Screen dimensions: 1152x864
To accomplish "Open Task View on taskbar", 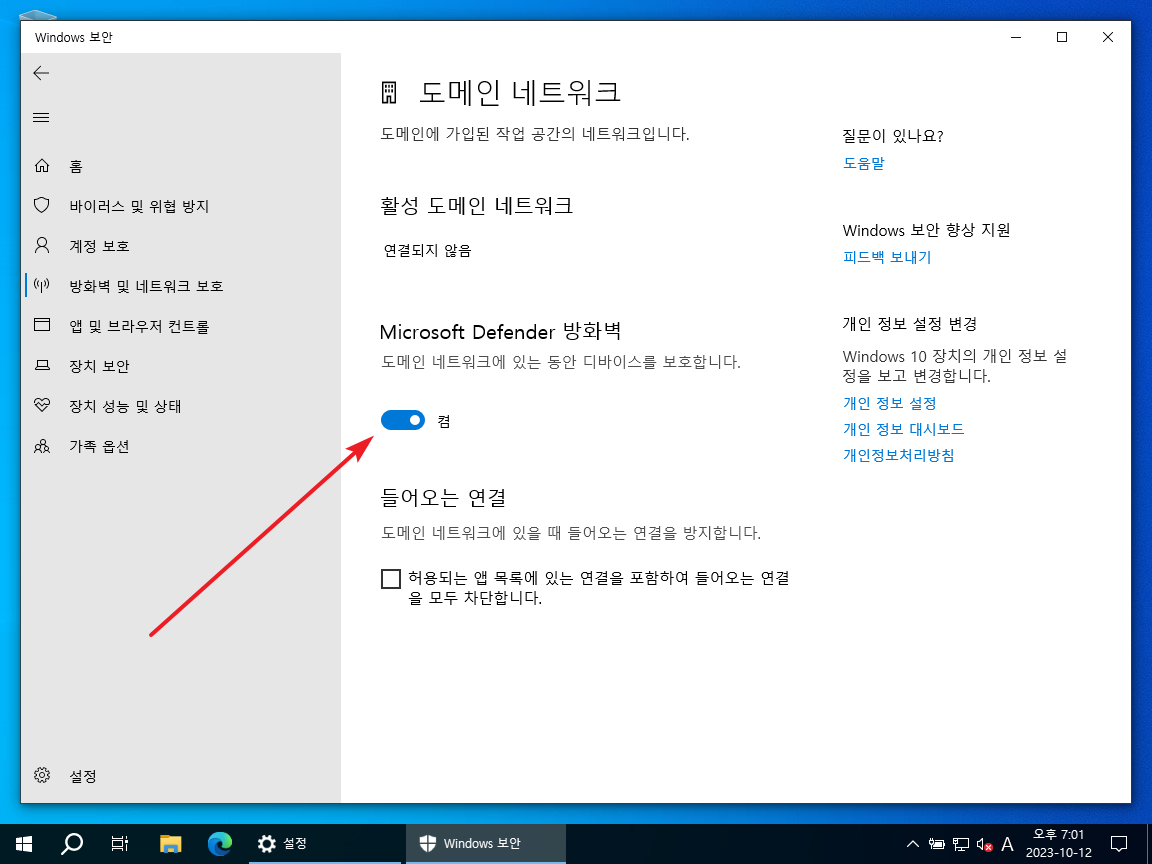I will (120, 843).
